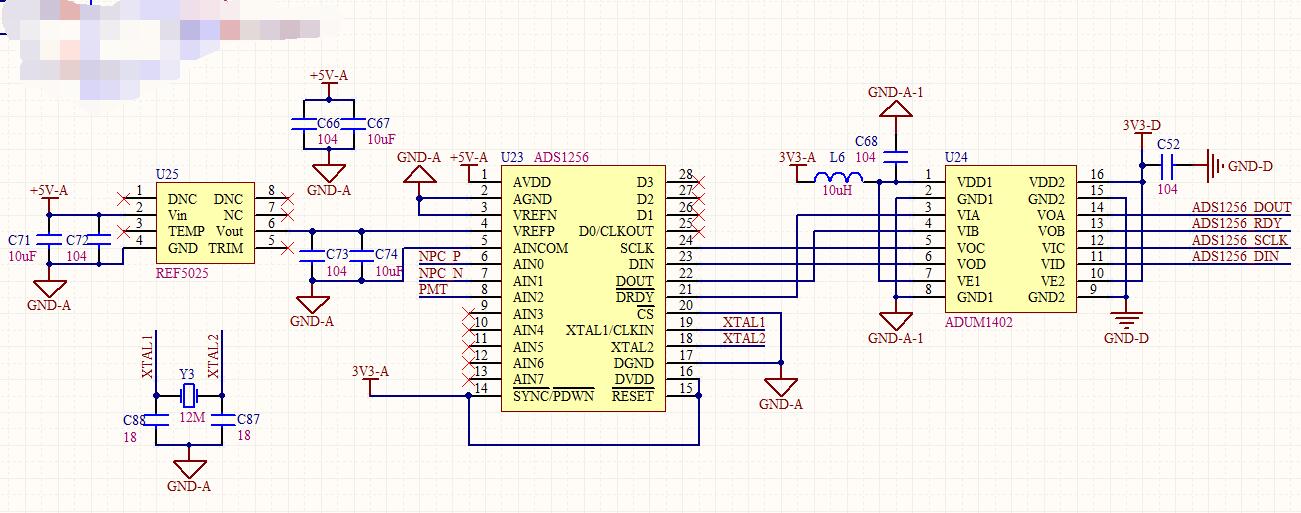
Task: Click the XTAL1/CLKIN pin name
Action: coord(610,330)
